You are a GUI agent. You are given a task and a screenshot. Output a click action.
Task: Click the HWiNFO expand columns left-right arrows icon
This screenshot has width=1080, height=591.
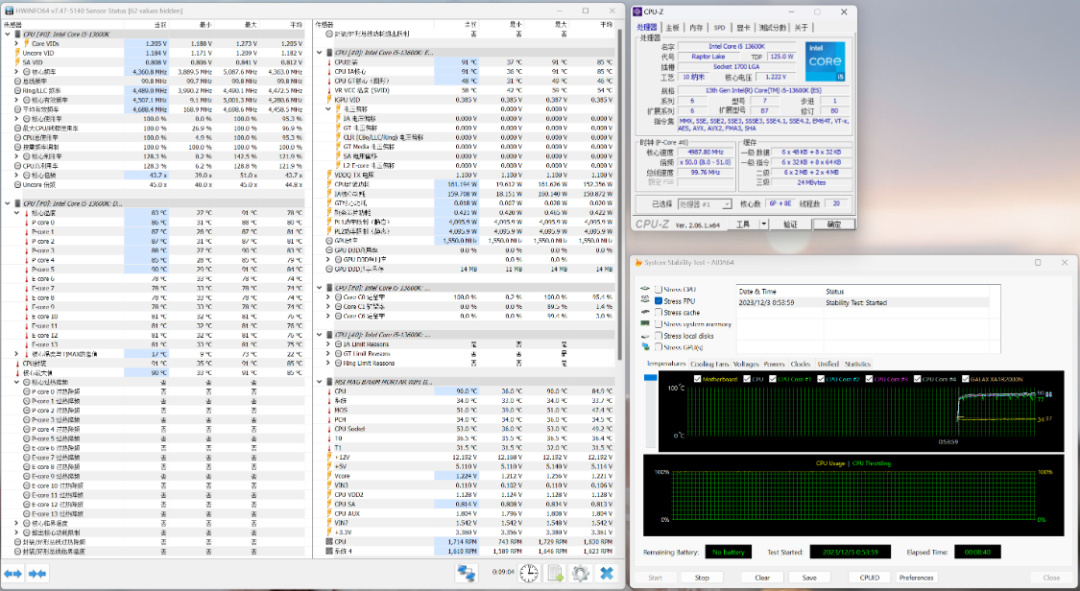tap(13, 573)
